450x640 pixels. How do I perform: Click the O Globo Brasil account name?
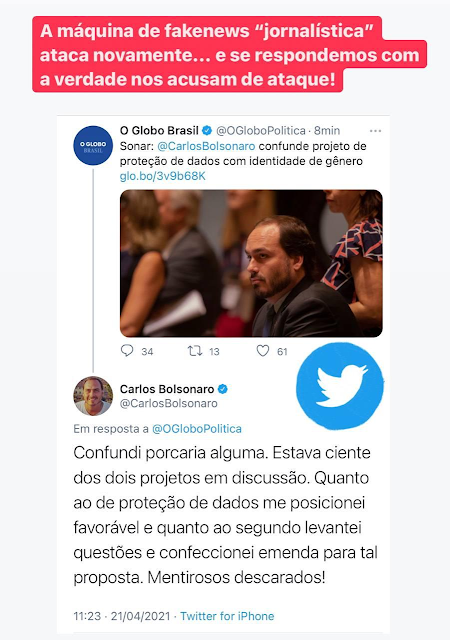tap(159, 131)
